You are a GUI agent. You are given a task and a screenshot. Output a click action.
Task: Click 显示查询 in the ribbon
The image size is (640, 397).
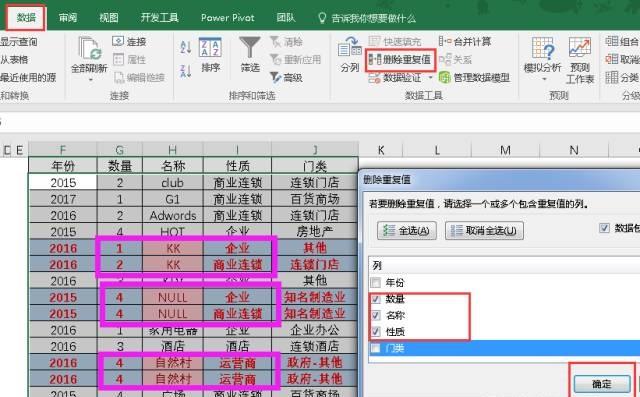[18, 42]
